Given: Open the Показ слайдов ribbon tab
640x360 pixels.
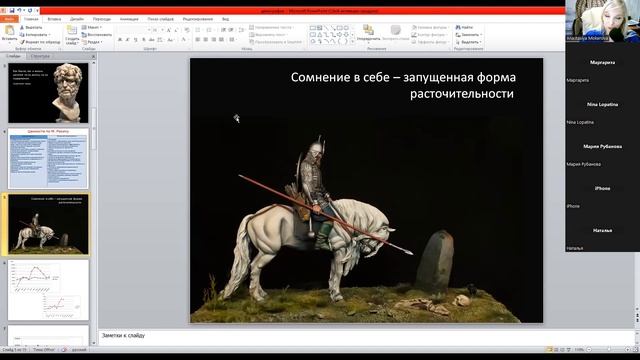Looking at the screenshot, I should [161, 19].
